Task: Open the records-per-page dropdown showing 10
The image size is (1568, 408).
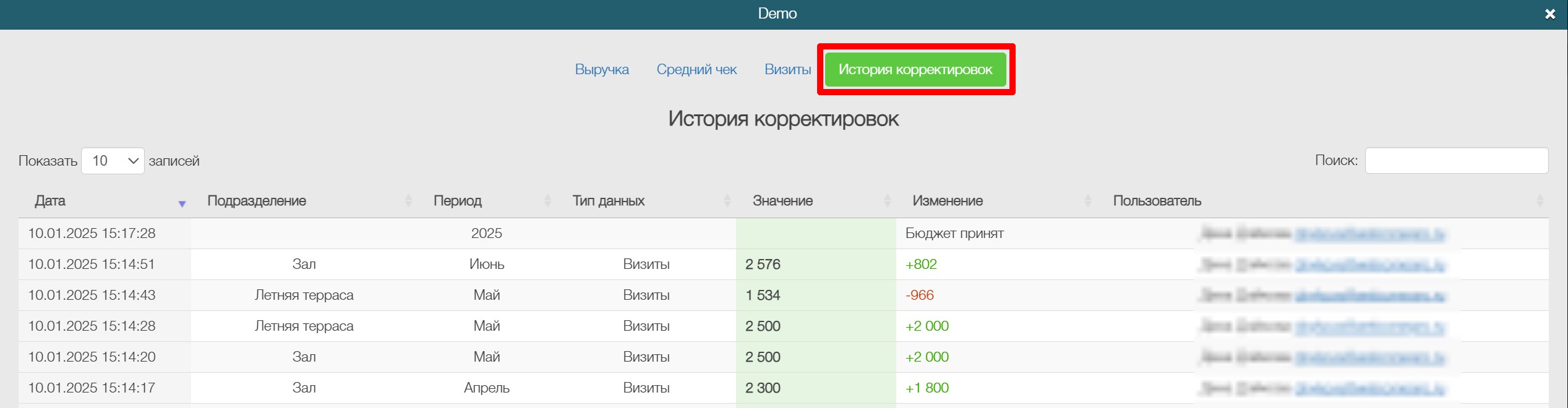Action: (x=113, y=161)
